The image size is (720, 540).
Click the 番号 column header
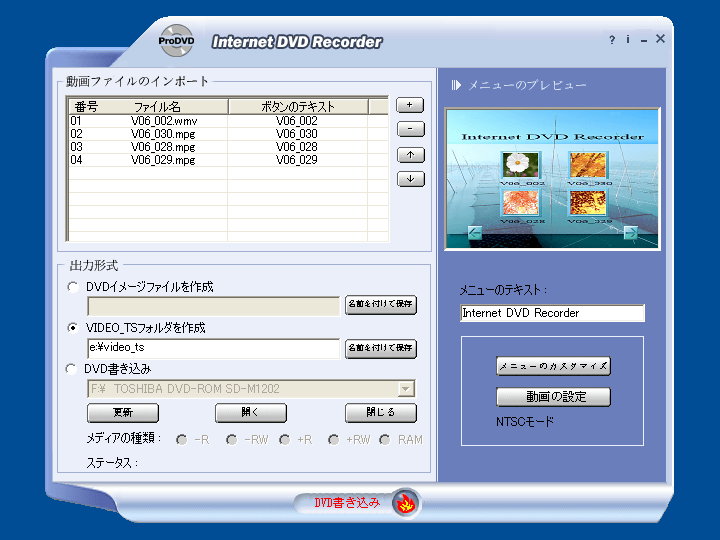[x=86, y=107]
